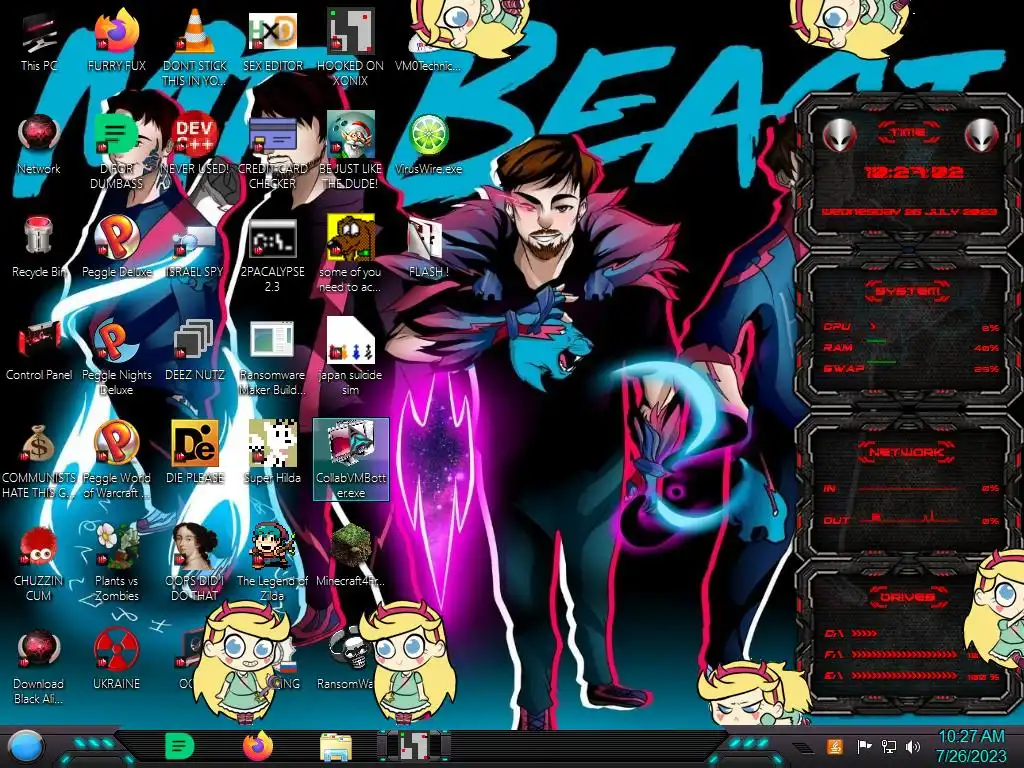Launch Firefox from the taskbar
1024x768 pixels.
point(258,746)
